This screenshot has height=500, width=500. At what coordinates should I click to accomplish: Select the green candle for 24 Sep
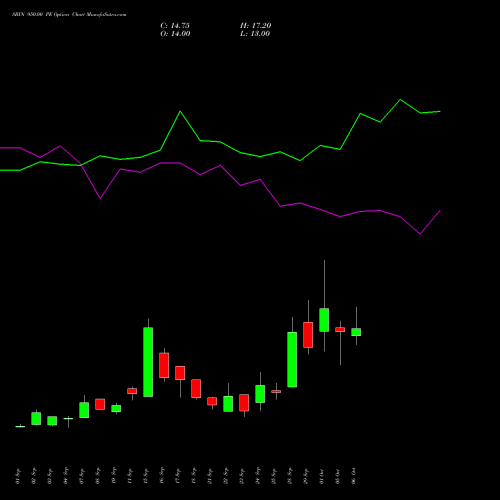click(x=260, y=394)
